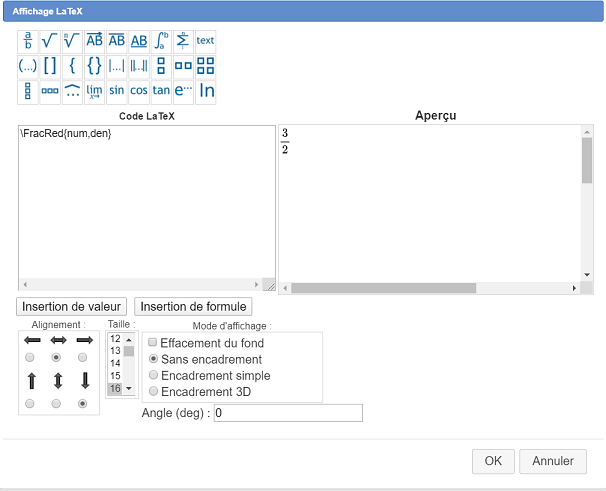Click the limit (lim) function icon
The image size is (606, 491).
coord(95,91)
